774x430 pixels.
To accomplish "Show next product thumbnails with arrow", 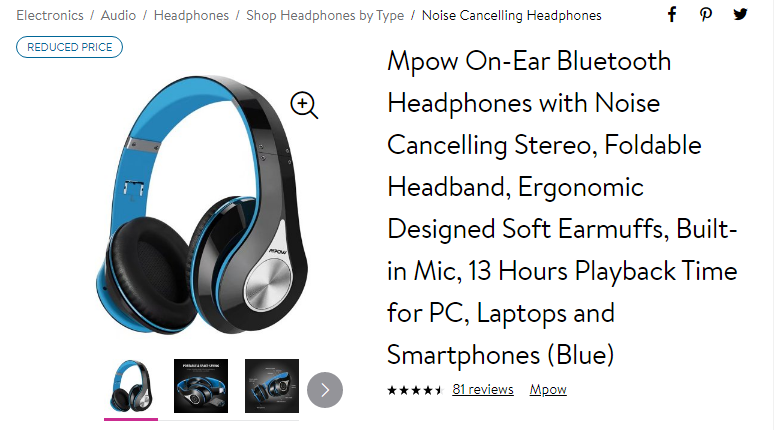I will (325, 390).
